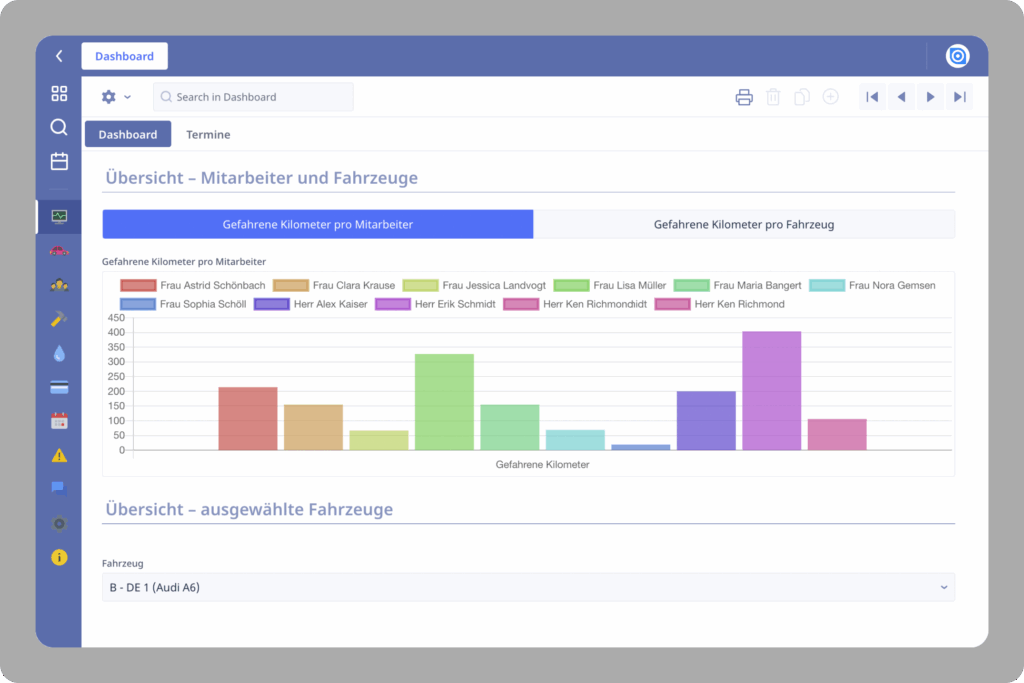Open the sidebar calendar outline icon
The image size is (1024, 683).
(x=59, y=161)
